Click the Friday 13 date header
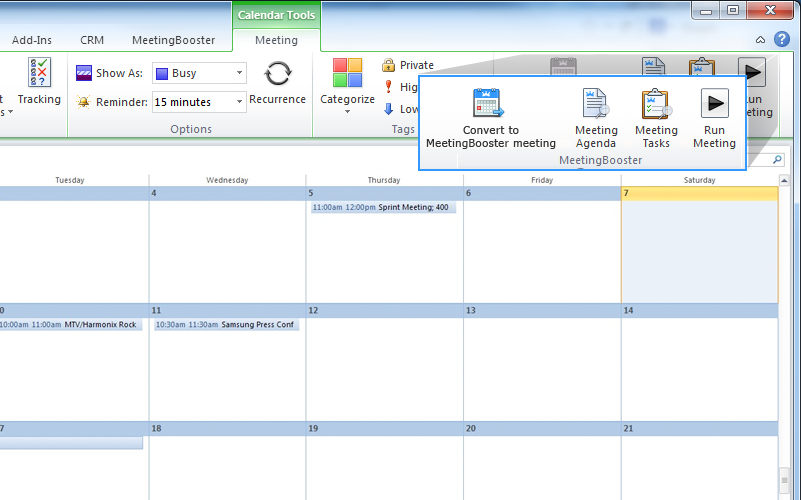 (542, 311)
